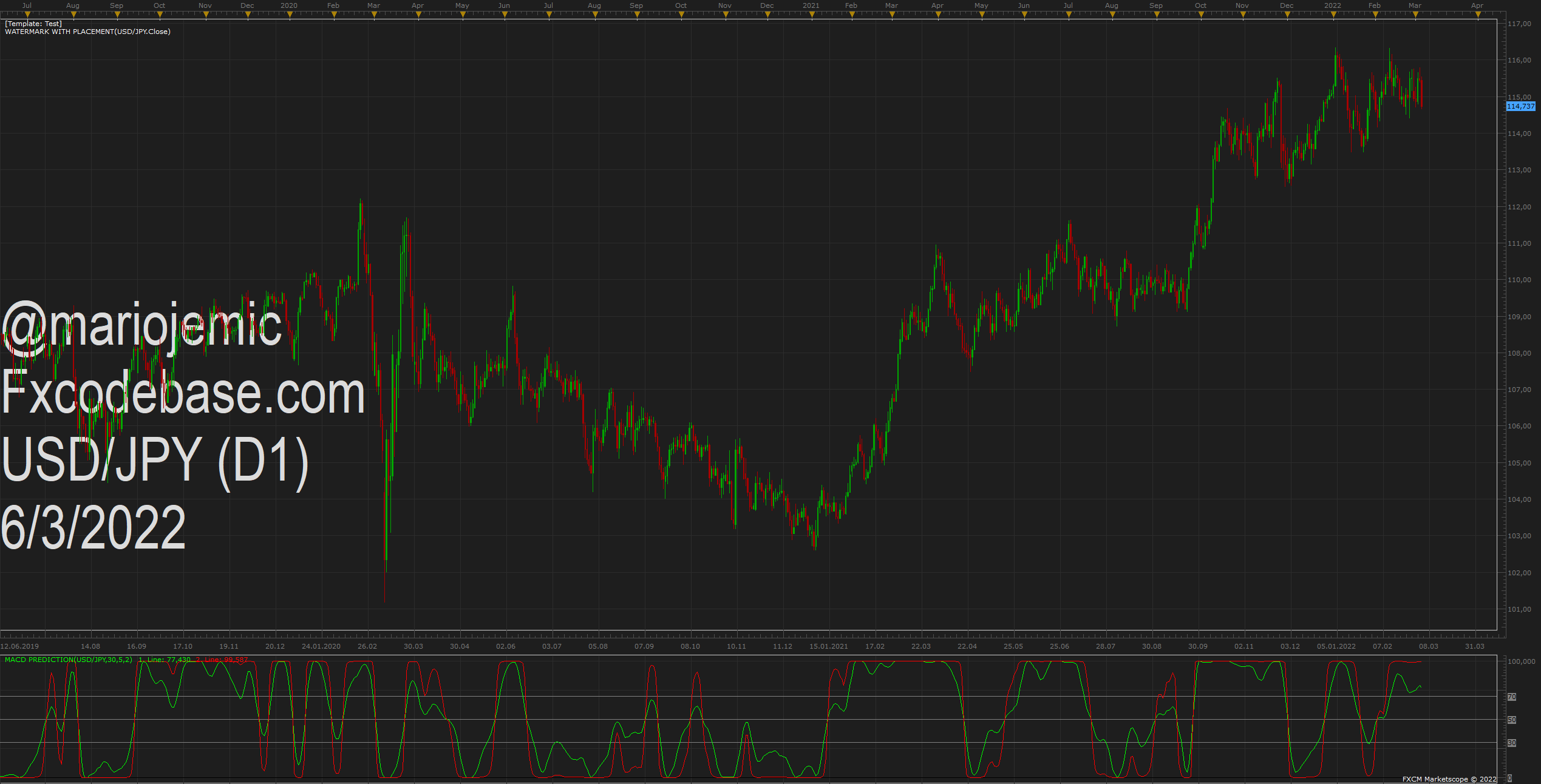Select the MACD PREDICTION(USD/JPY,30,5,2) indicator label
Image resolution: width=1541 pixels, height=784 pixels.
69,660
